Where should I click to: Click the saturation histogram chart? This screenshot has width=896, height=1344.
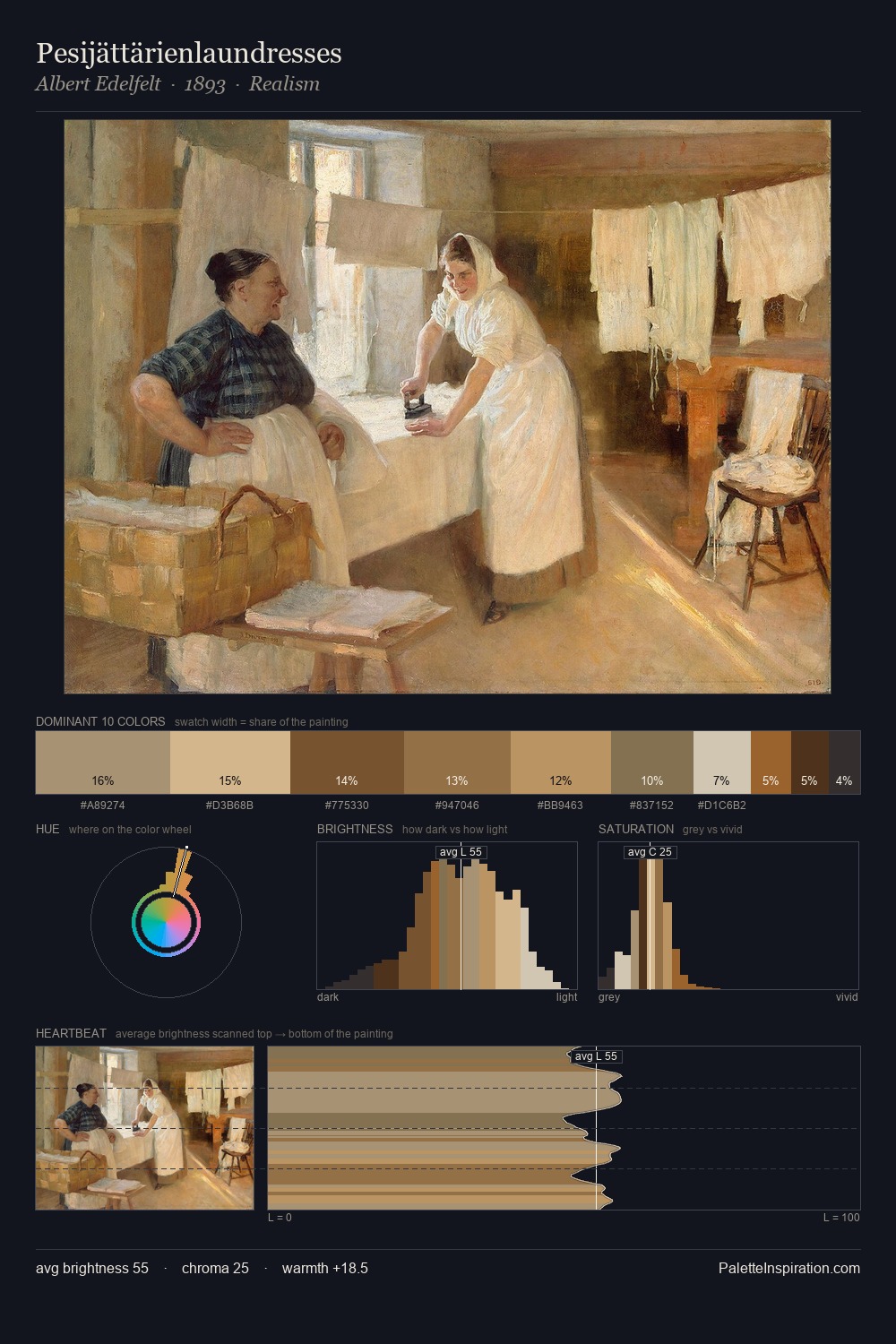pyautogui.click(x=728, y=916)
